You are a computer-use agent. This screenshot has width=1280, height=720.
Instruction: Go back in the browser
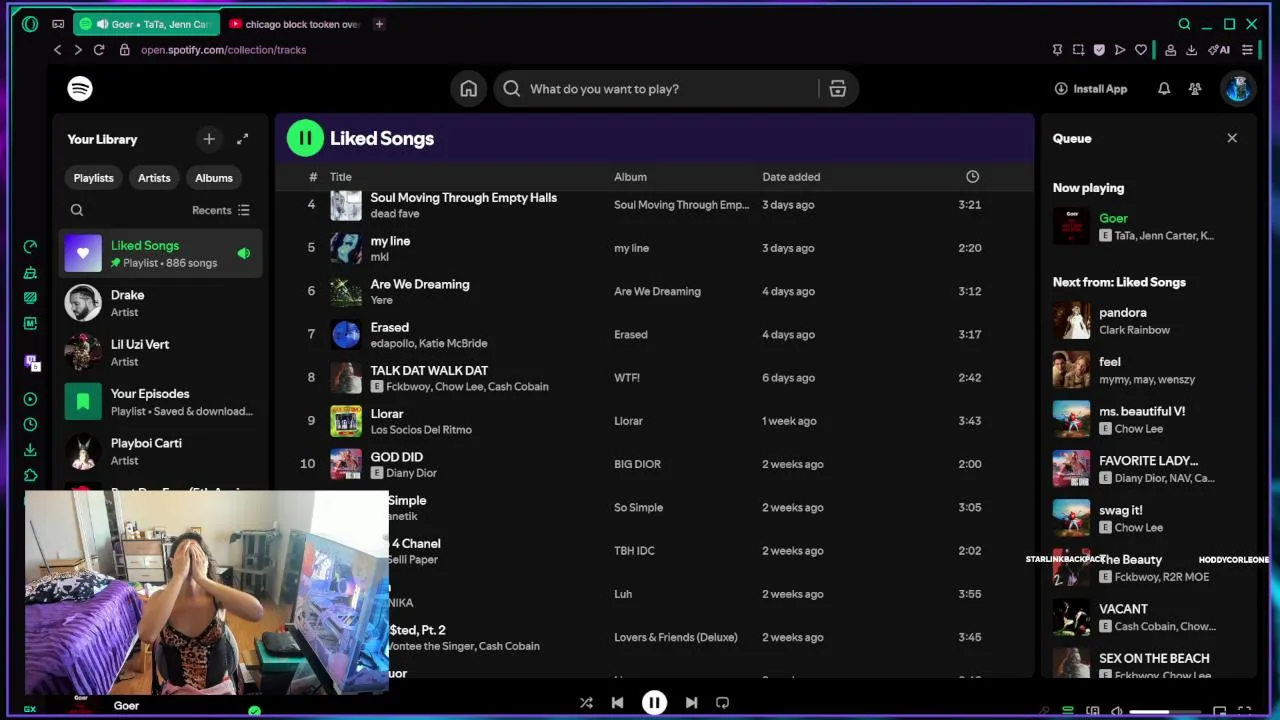click(58, 50)
